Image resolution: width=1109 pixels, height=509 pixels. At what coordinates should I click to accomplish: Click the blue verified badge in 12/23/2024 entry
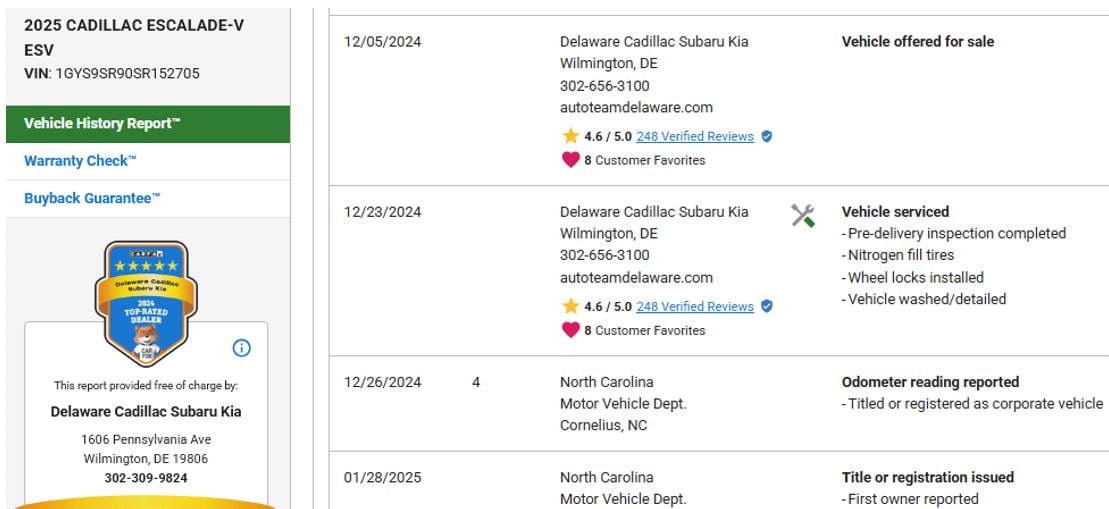click(767, 307)
